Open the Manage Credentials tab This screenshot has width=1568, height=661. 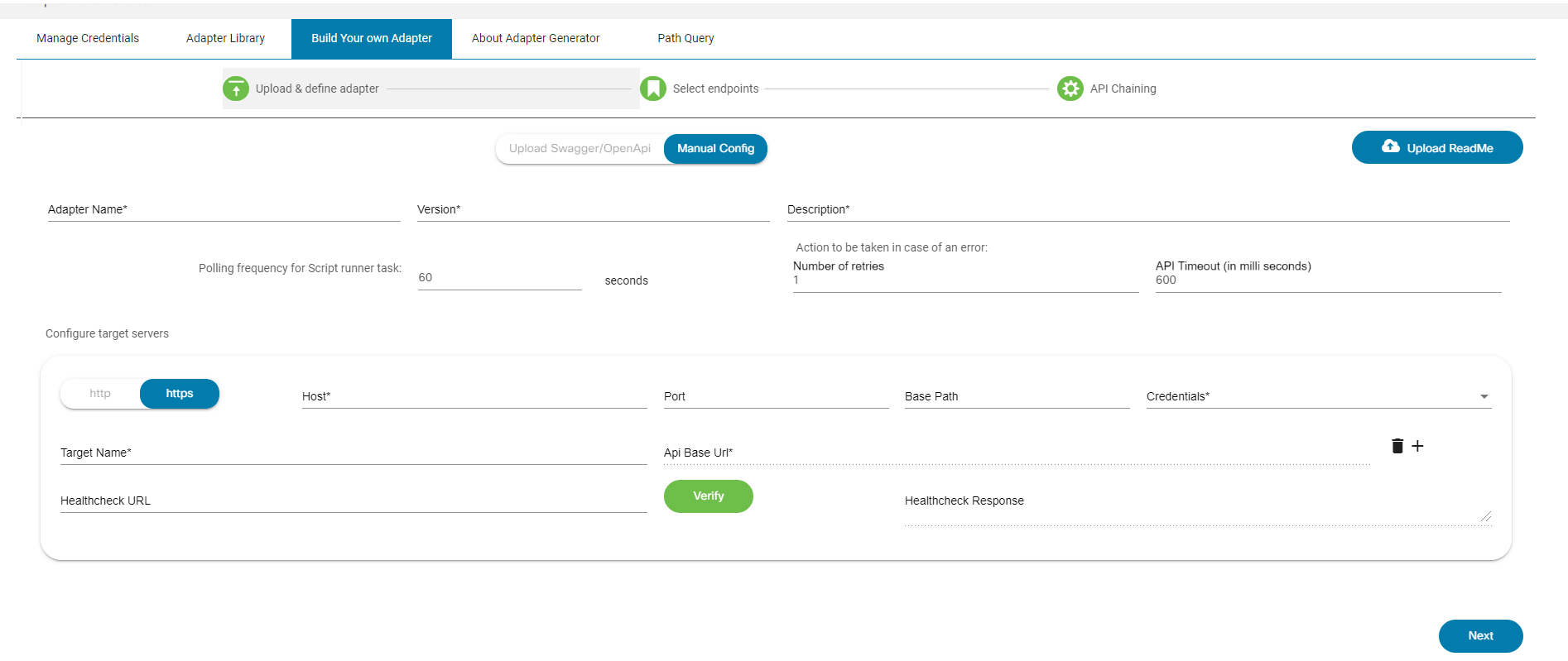coord(88,39)
